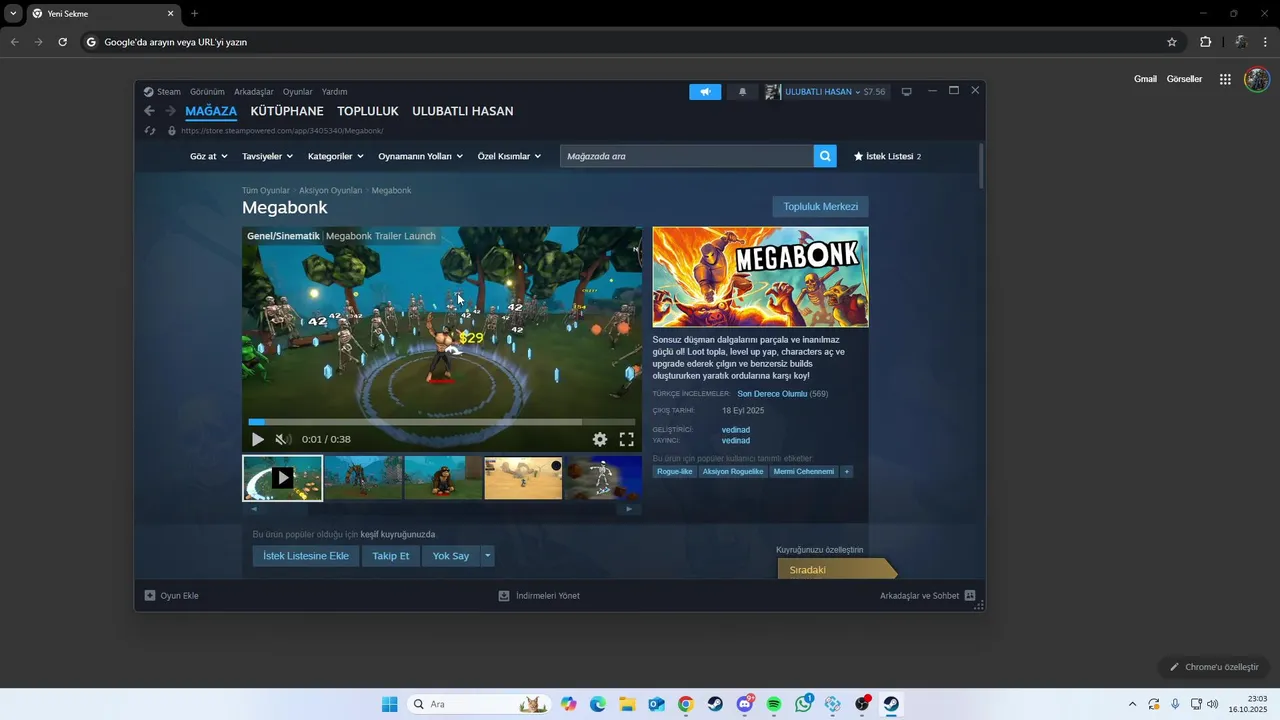Open the Görünüm menu
Image resolution: width=1280 pixels, height=720 pixels.
coord(207,91)
